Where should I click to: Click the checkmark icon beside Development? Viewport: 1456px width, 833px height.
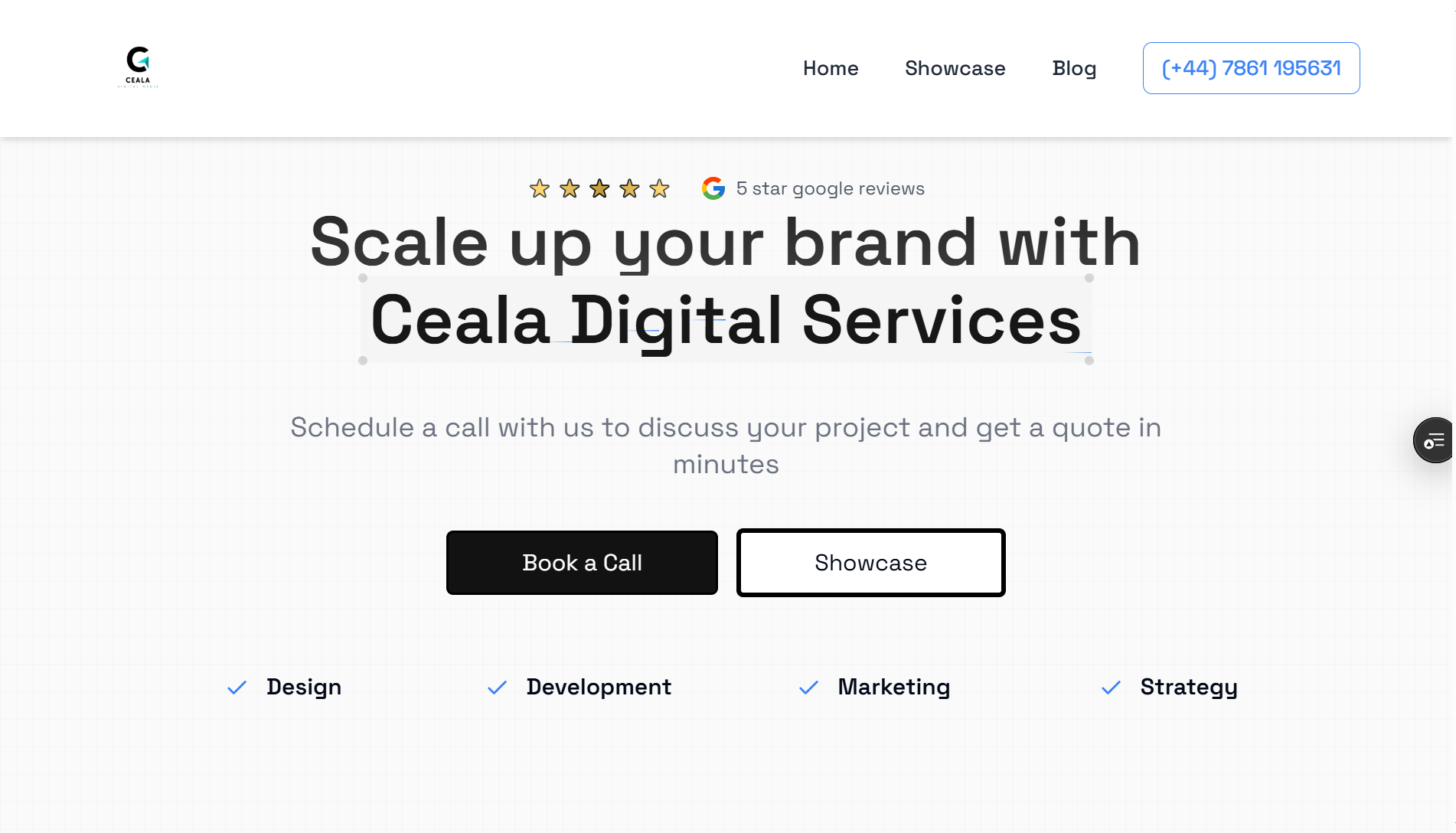coord(498,688)
